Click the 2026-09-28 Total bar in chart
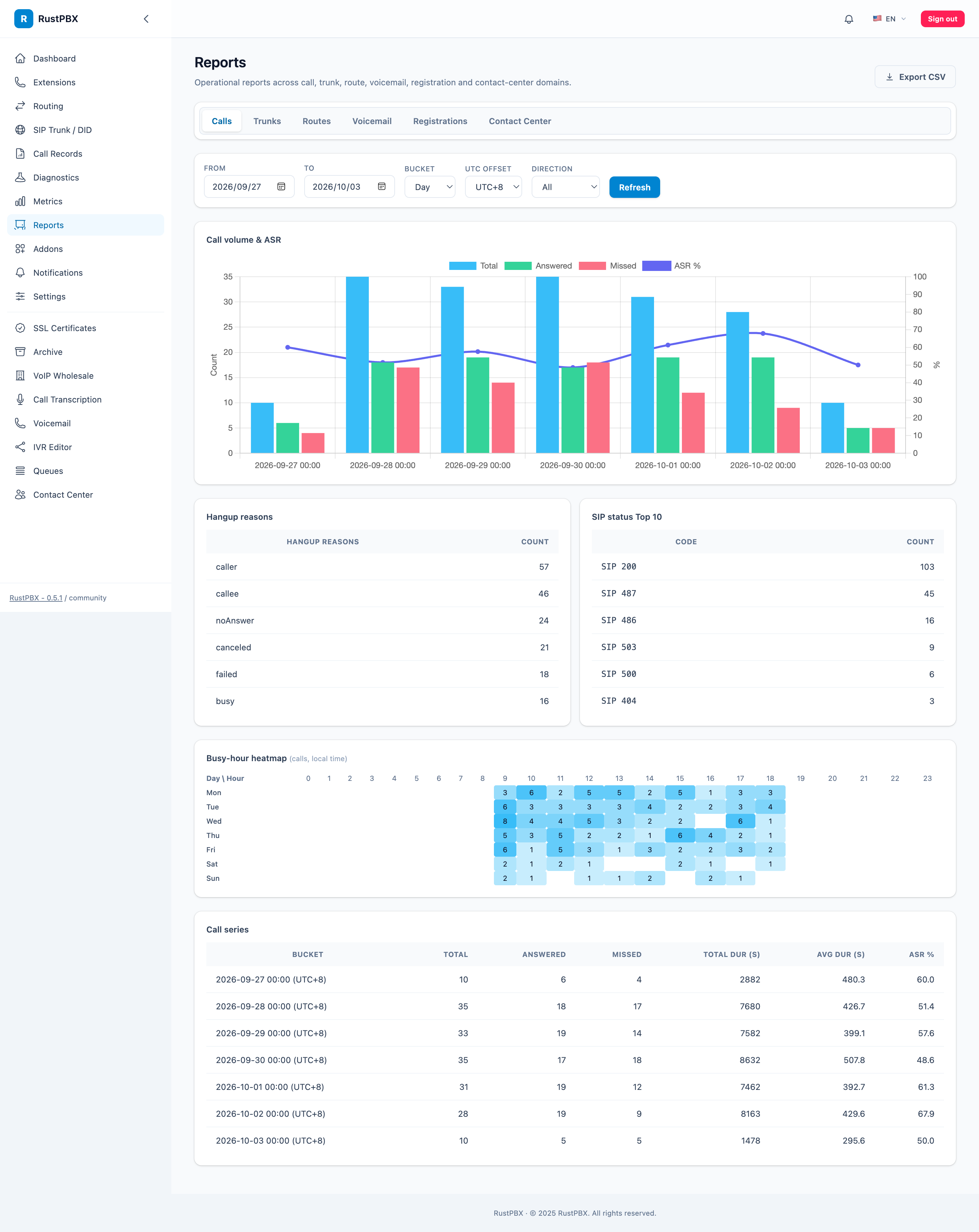 [357, 364]
